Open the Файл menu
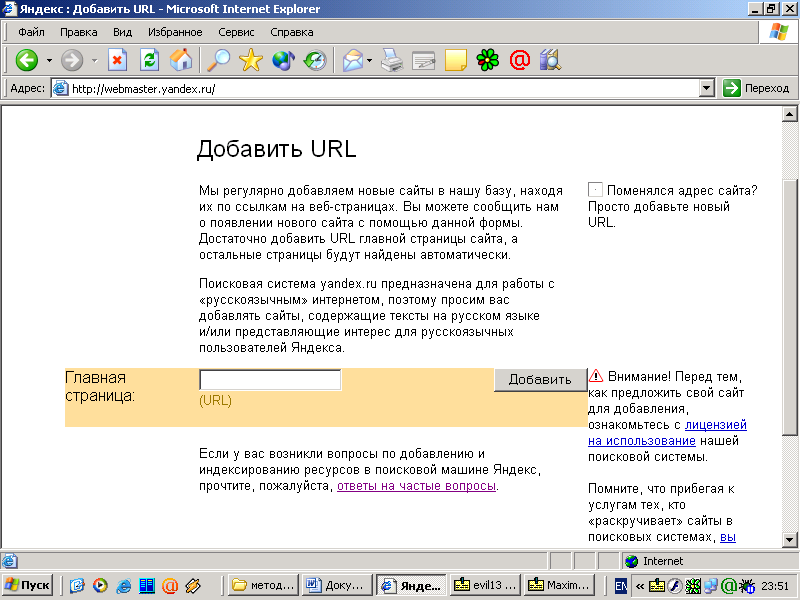This screenshot has height=600, width=800. 31,32
